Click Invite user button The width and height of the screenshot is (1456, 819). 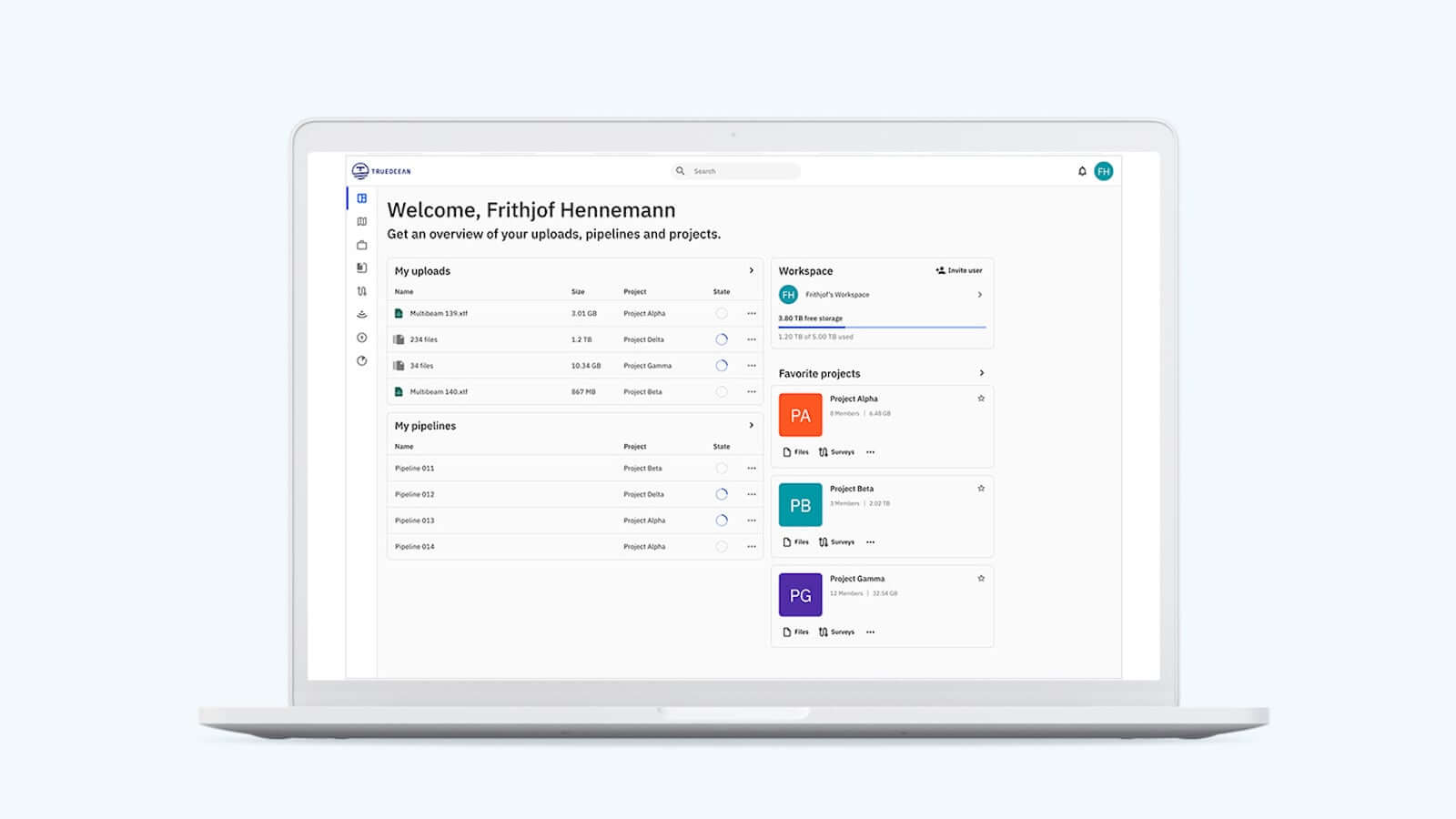[x=959, y=270]
